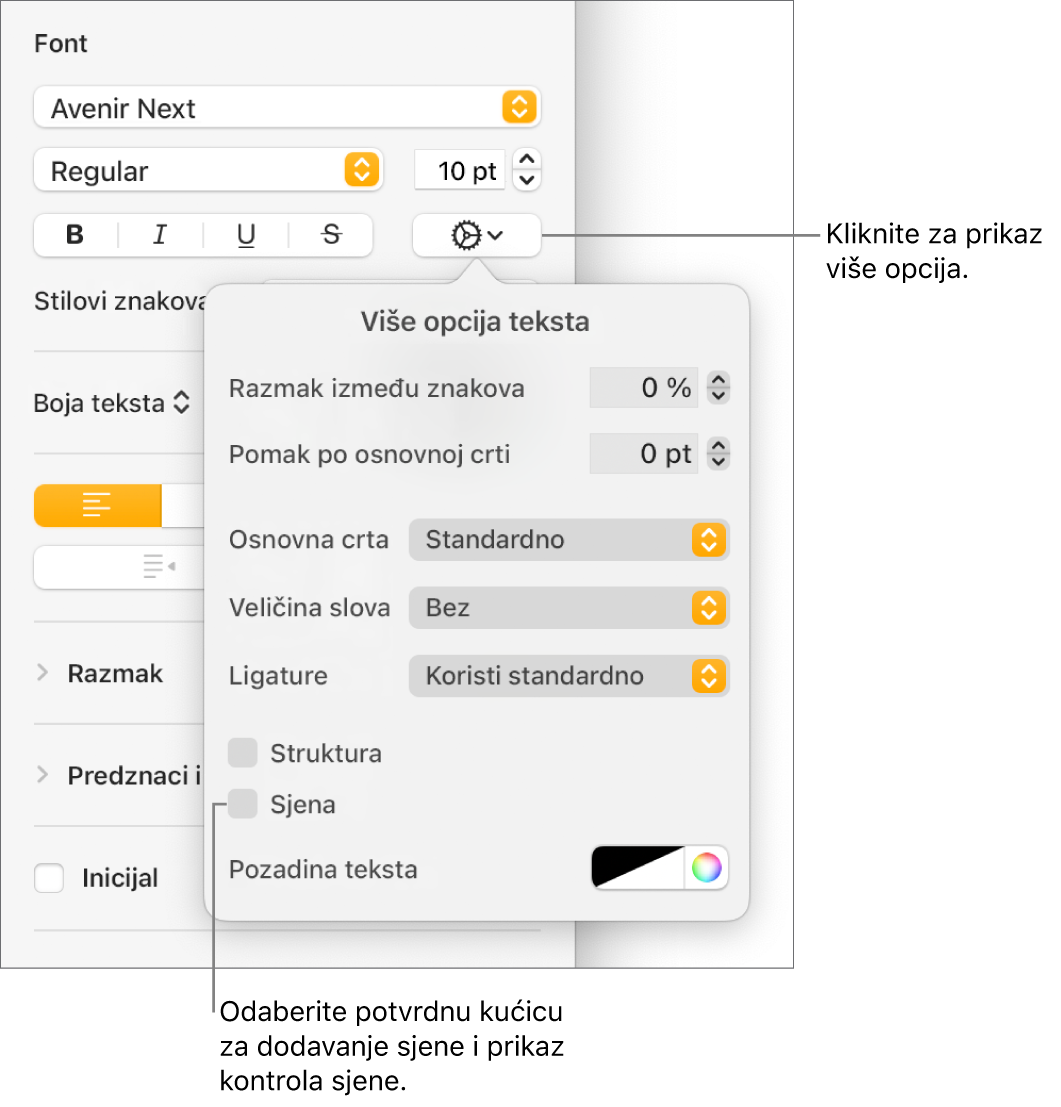This screenshot has height=1107, width=1061.
Task: Apply strikethrough formatting
Action: 331,235
